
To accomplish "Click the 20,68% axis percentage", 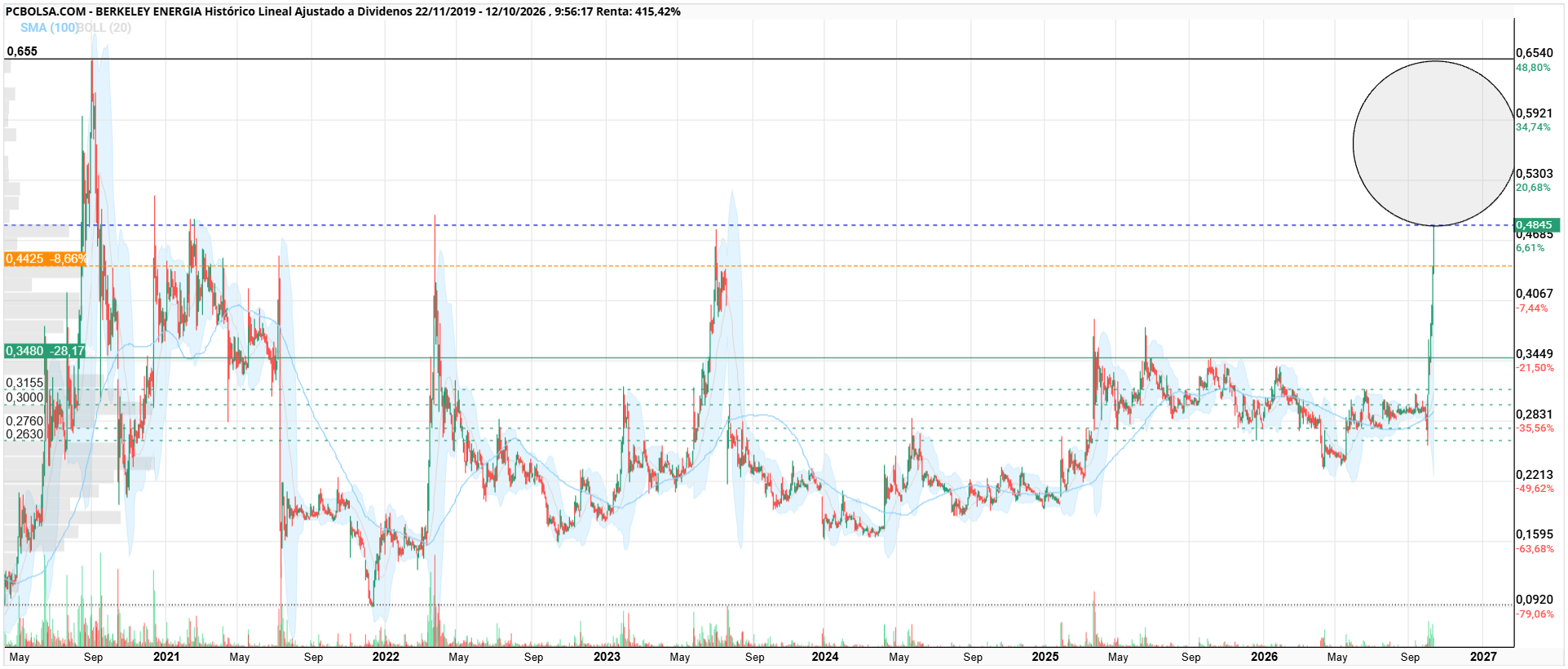I will 1533,188.
